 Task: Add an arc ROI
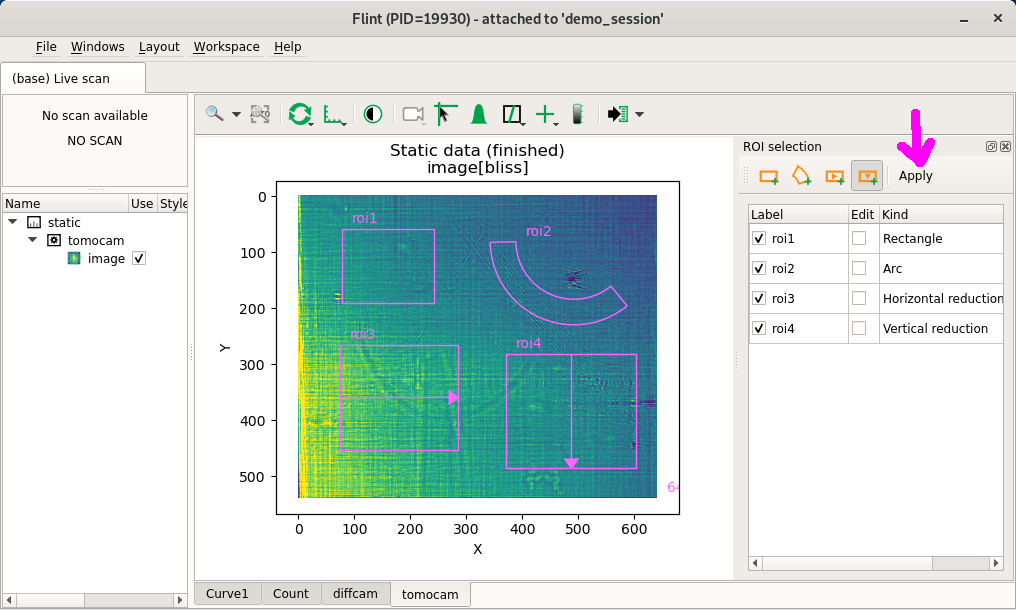tap(802, 176)
